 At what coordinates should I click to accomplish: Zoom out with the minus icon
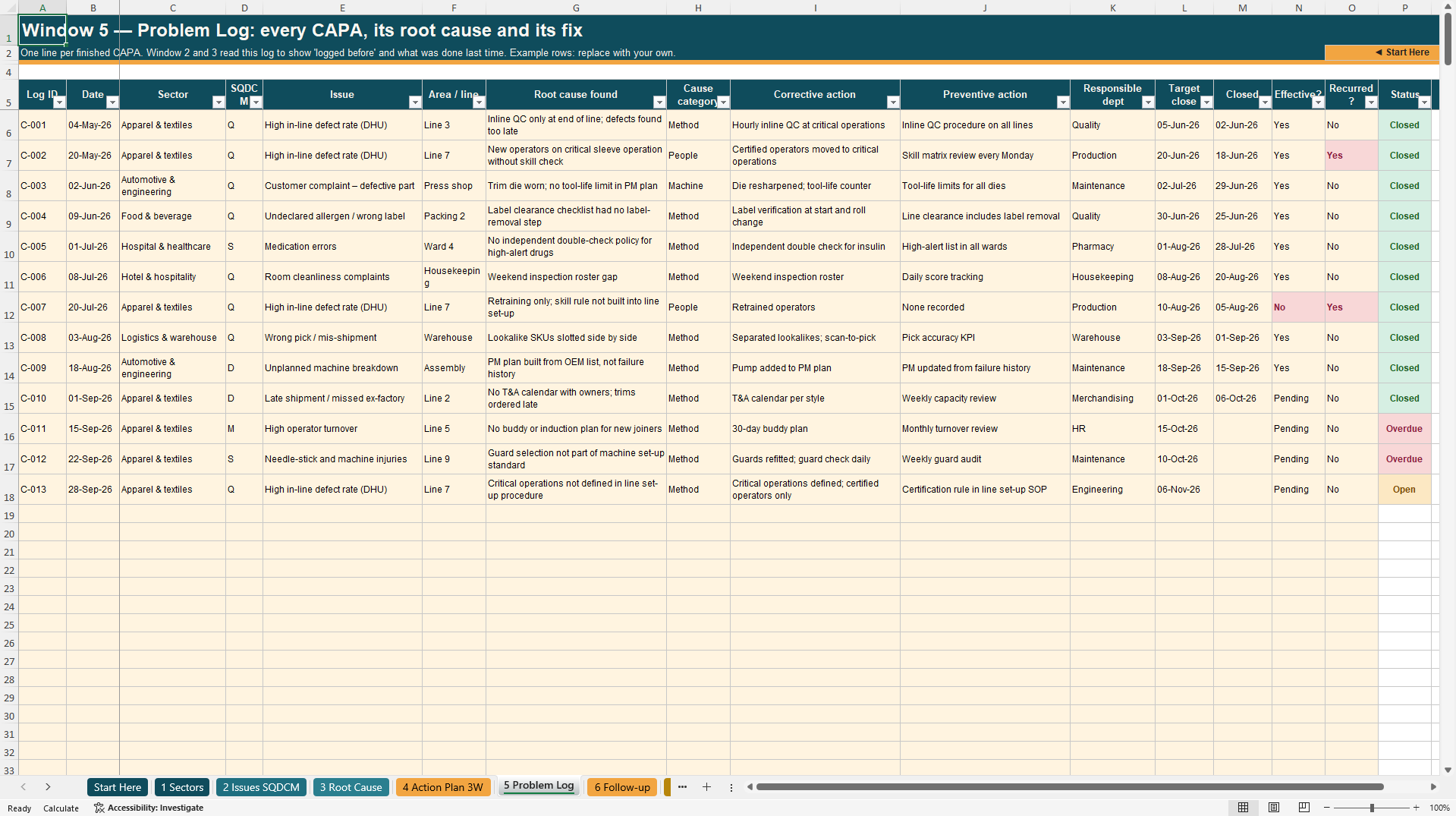pyautogui.click(x=1327, y=808)
